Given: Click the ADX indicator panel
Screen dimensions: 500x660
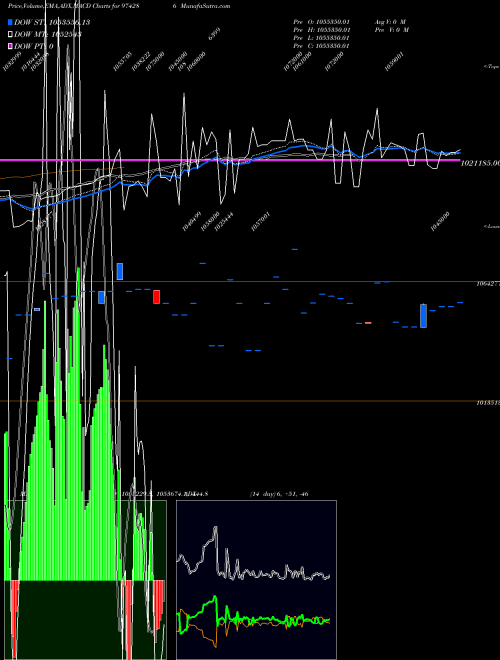Looking at the screenshot, I should pos(256,580).
